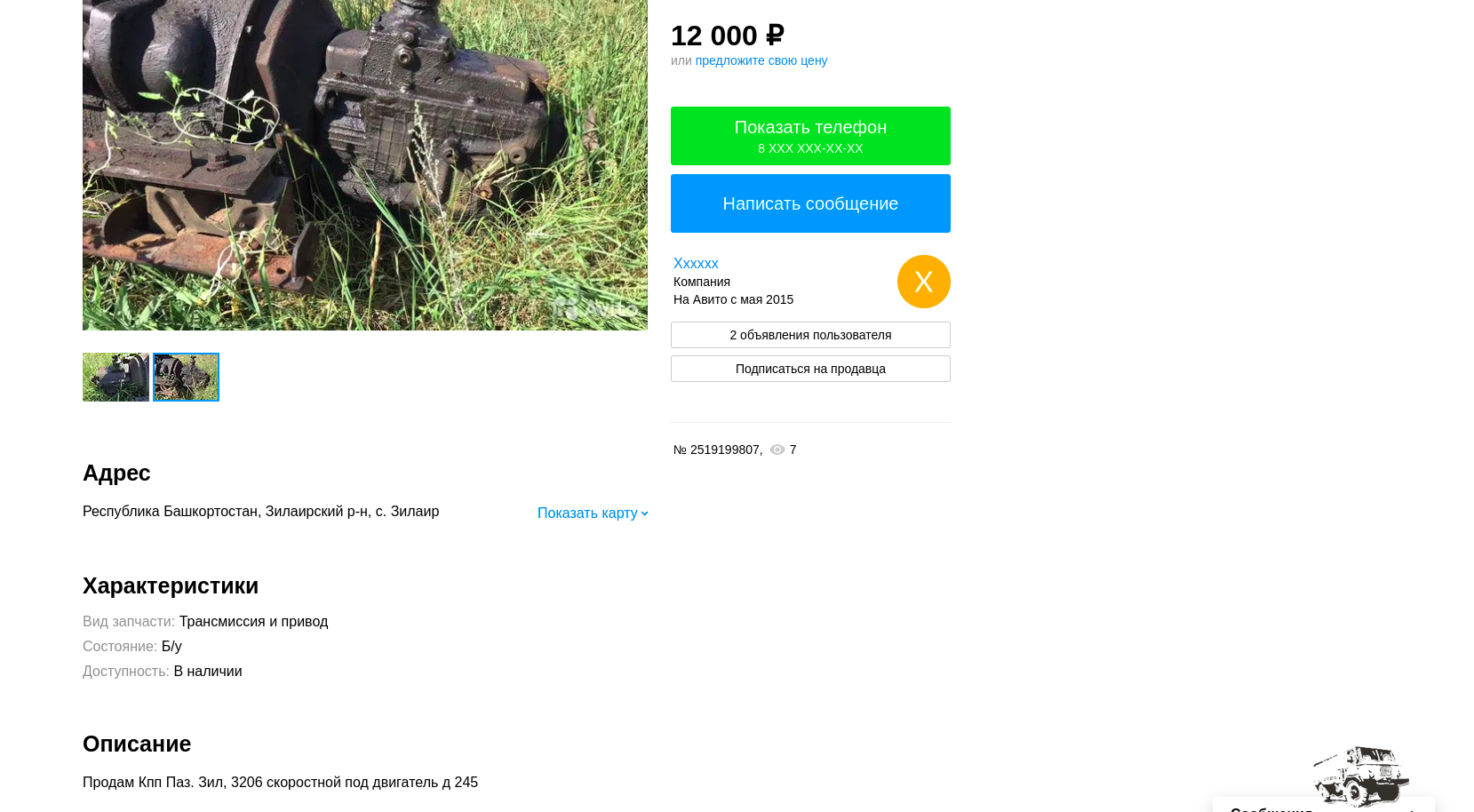Click the Написать сообщение button
The height and width of the screenshot is (812, 1474).
pyautogui.click(x=810, y=203)
